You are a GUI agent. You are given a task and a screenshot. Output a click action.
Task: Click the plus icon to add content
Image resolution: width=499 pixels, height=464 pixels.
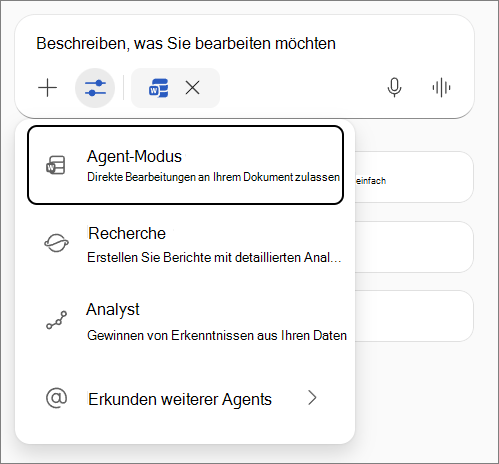(x=48, y=88)
